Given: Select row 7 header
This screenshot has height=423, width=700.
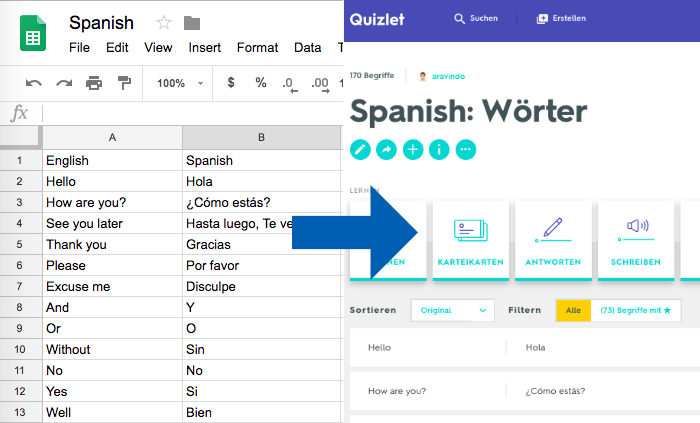Looking at the screenshot, I should (20, 286).
